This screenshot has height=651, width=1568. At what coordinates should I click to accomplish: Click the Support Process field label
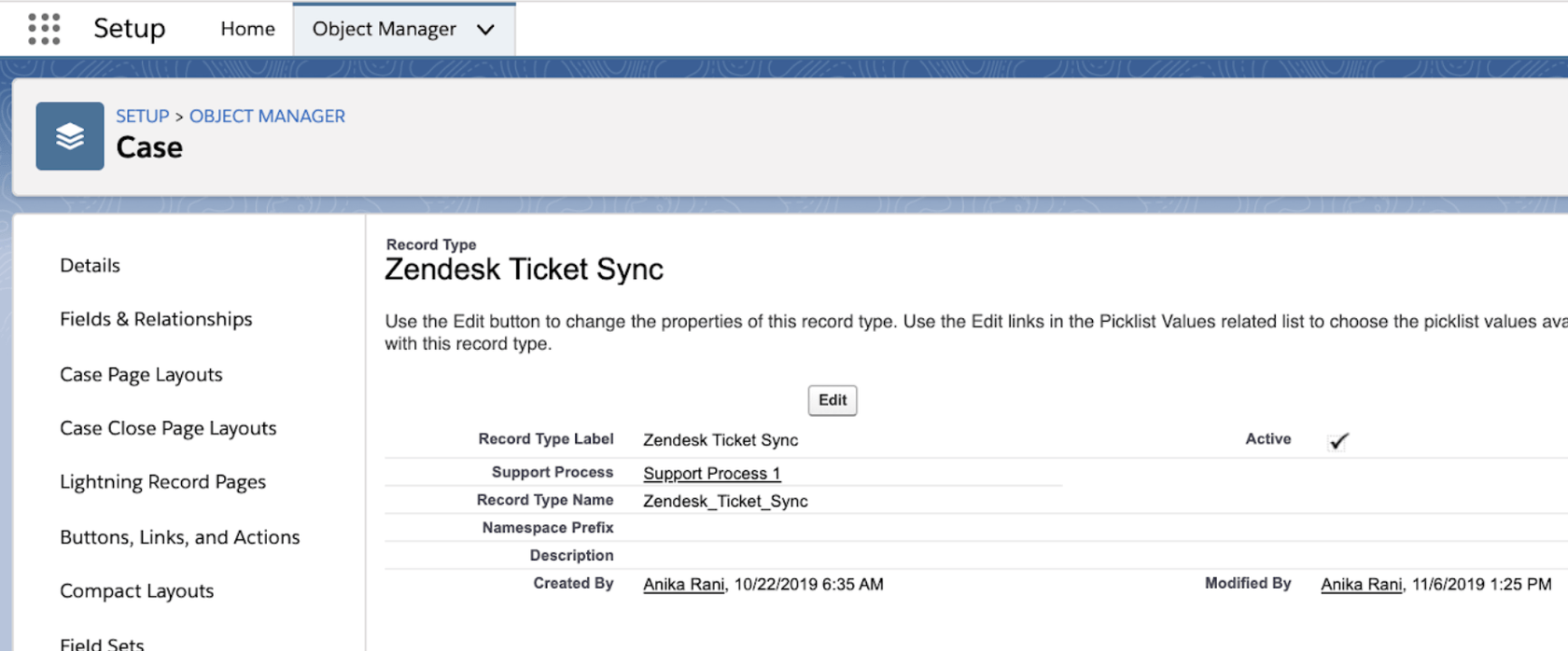point(553,473)
